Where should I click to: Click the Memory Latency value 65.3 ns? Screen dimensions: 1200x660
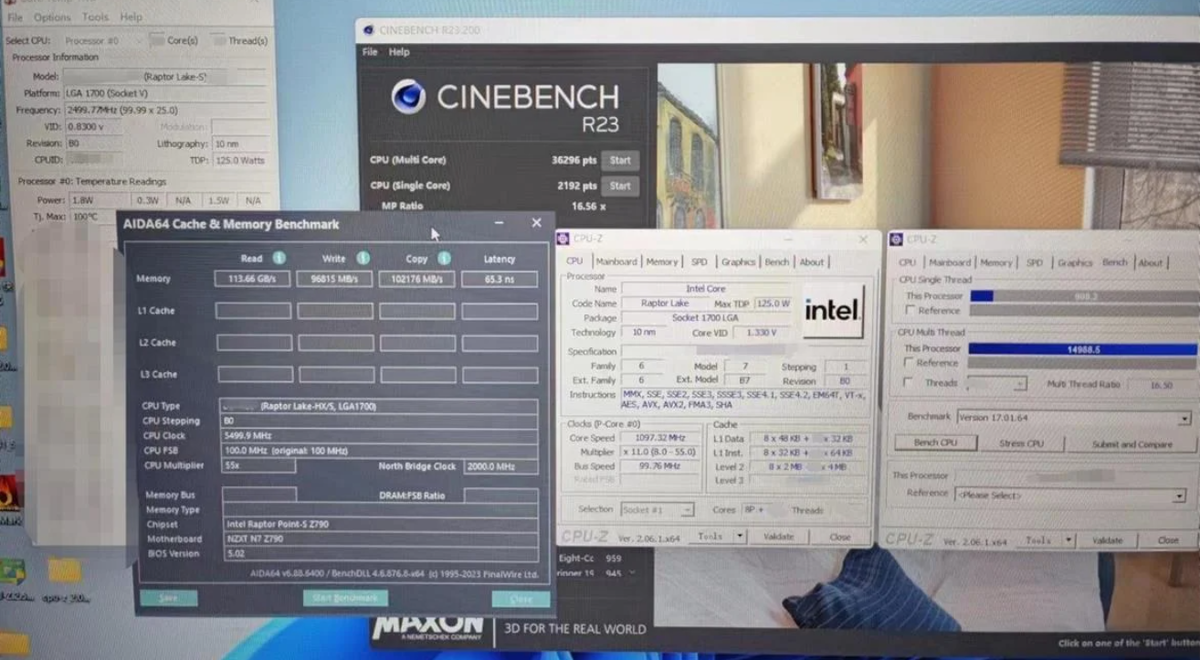tap(499, 279)
